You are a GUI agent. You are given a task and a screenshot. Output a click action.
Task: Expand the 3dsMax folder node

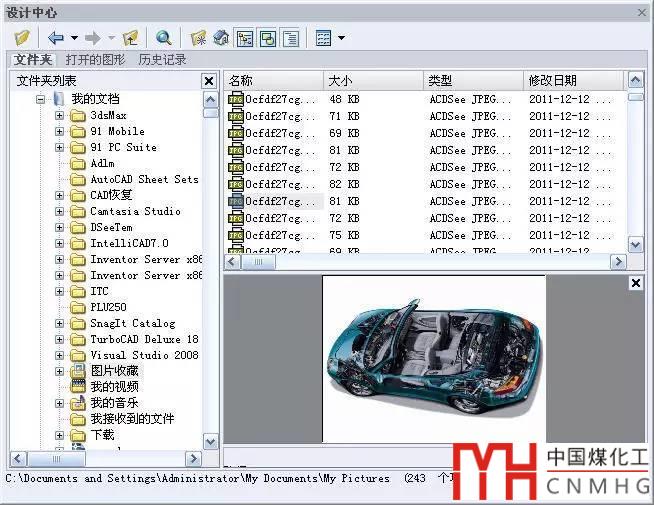tap(59, 115)
